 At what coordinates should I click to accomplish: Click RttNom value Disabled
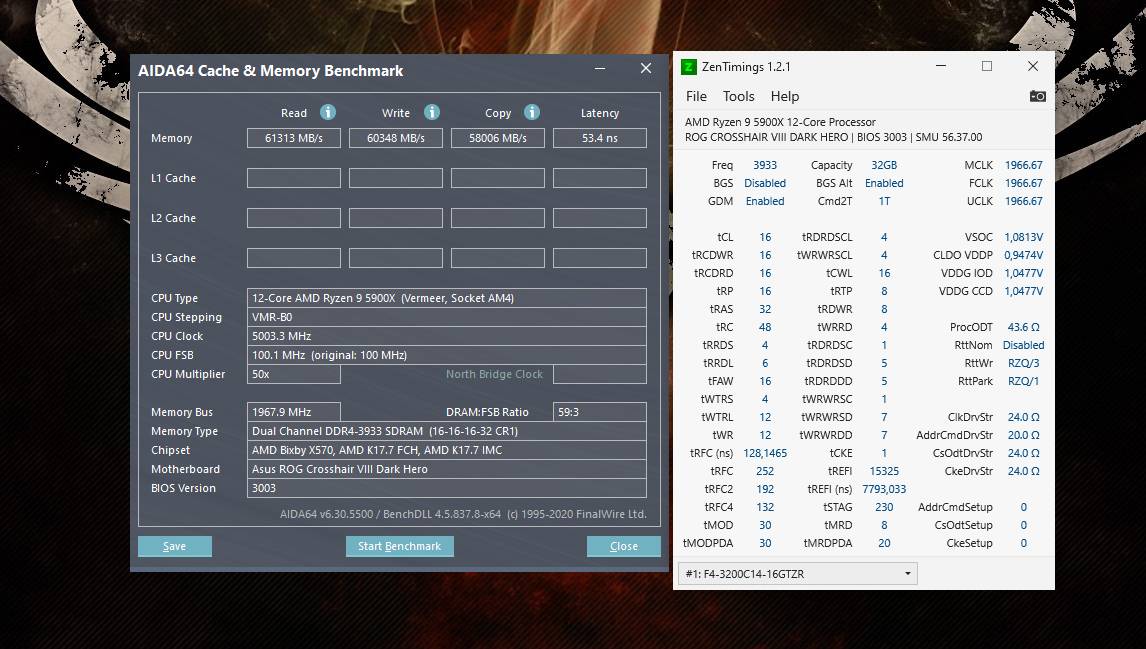point(1023,345)
